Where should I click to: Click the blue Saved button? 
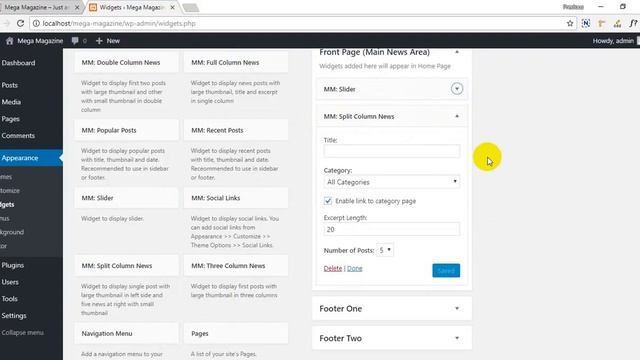click(446, 270)
